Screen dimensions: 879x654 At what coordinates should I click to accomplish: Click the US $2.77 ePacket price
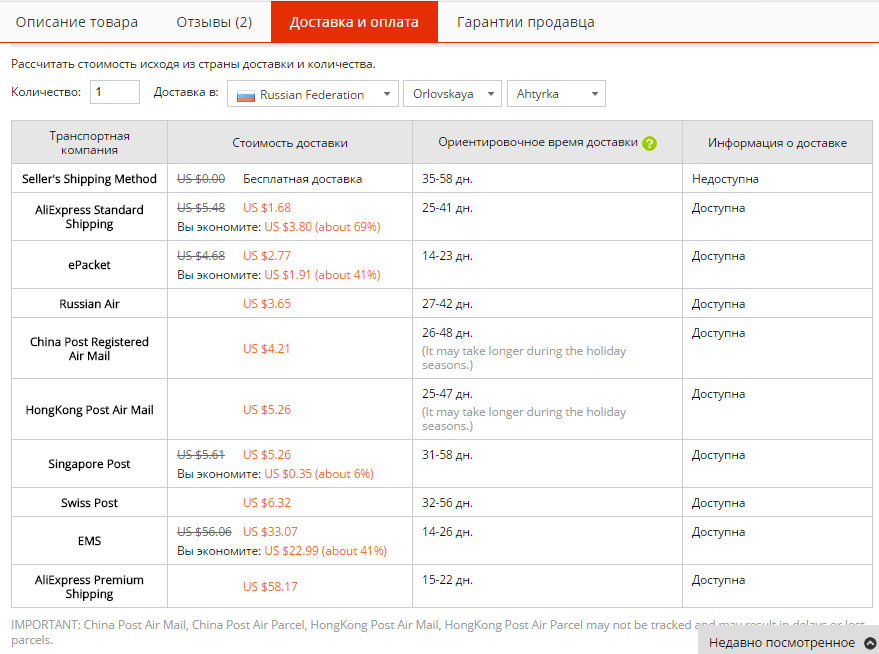tap(267, 256)
